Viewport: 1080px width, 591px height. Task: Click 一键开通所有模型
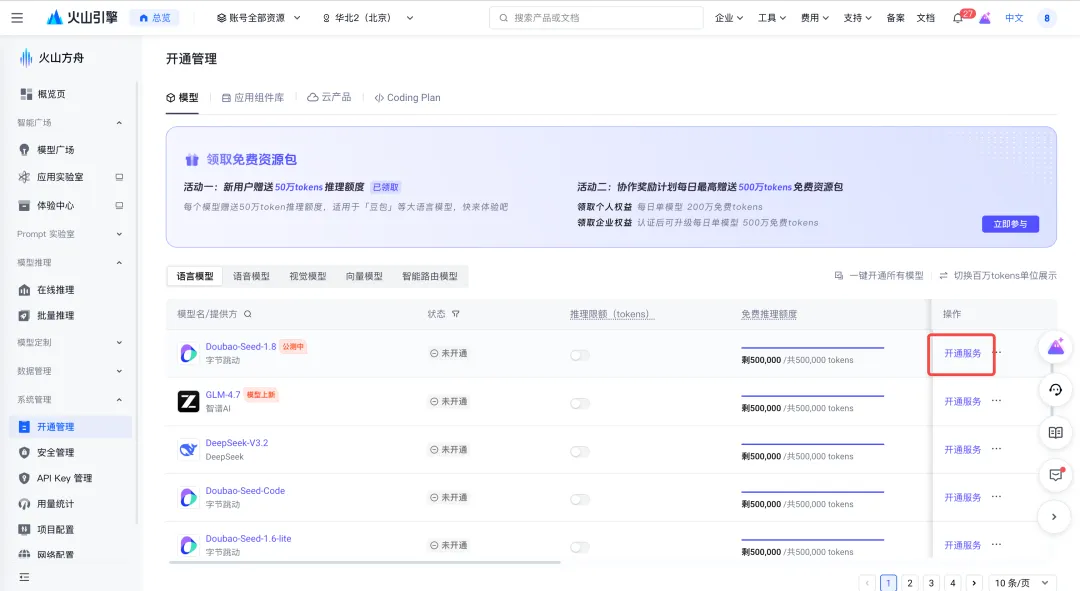pos(879,276)
